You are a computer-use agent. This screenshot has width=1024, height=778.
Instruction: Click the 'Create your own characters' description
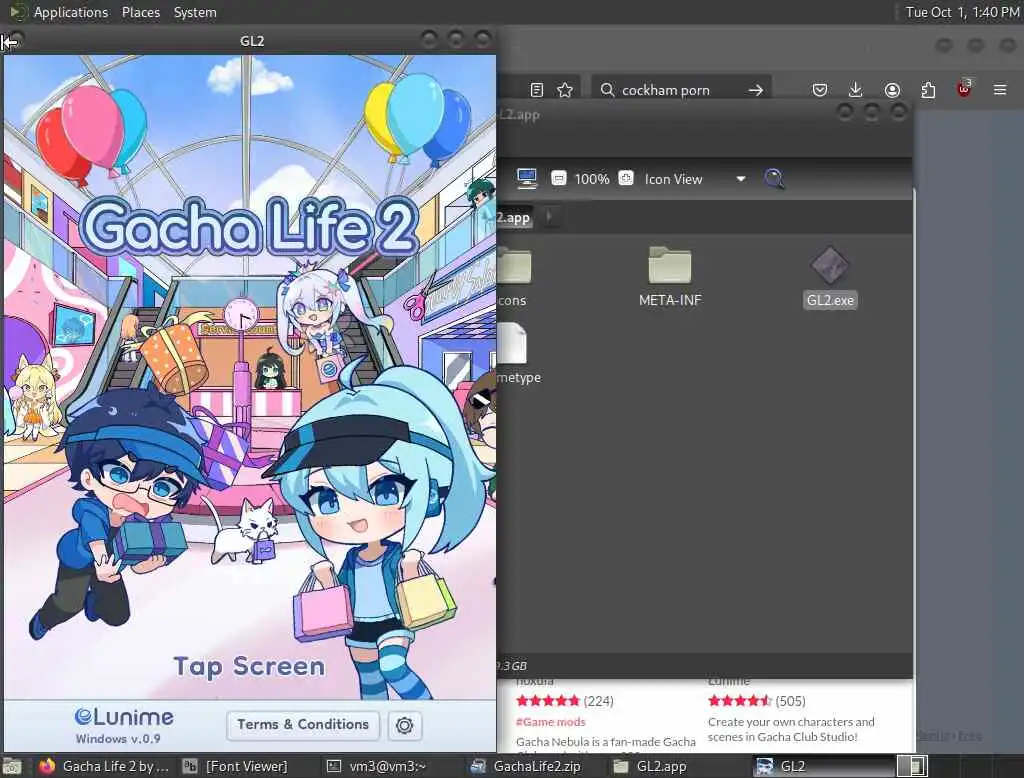791,729
